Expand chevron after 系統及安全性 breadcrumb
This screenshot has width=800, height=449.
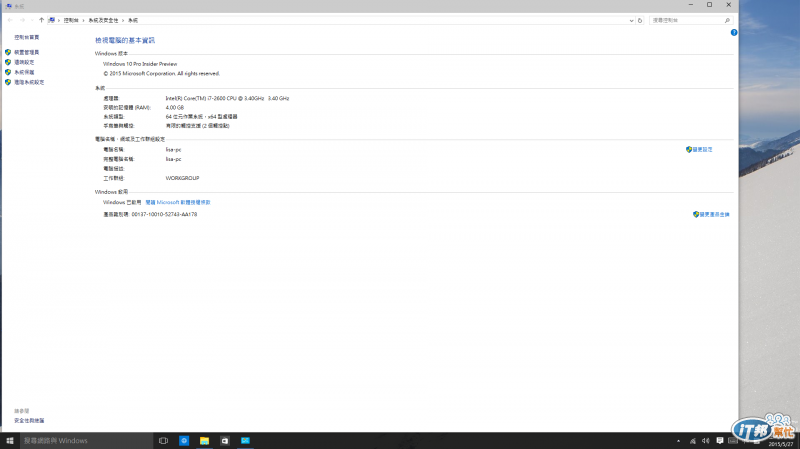coord(123,20)
